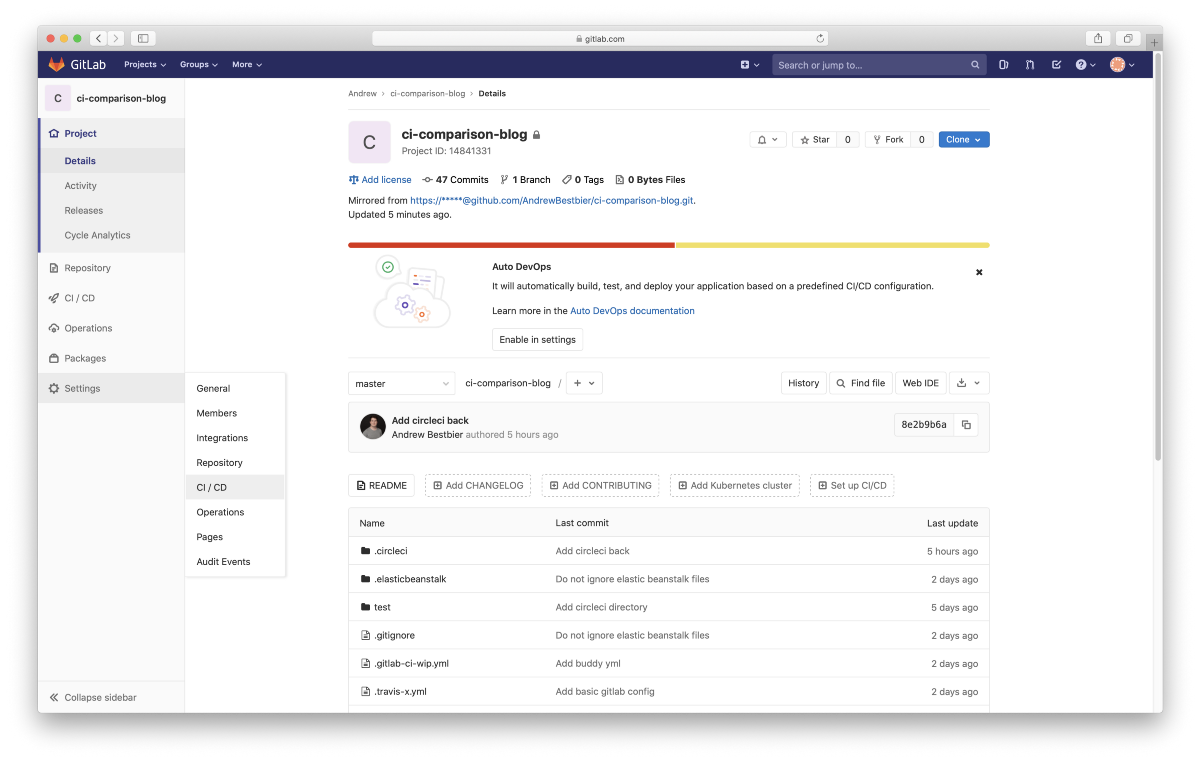Open the Web IDE
Screen dimensions: 1200x762
[x=920, y=383]
